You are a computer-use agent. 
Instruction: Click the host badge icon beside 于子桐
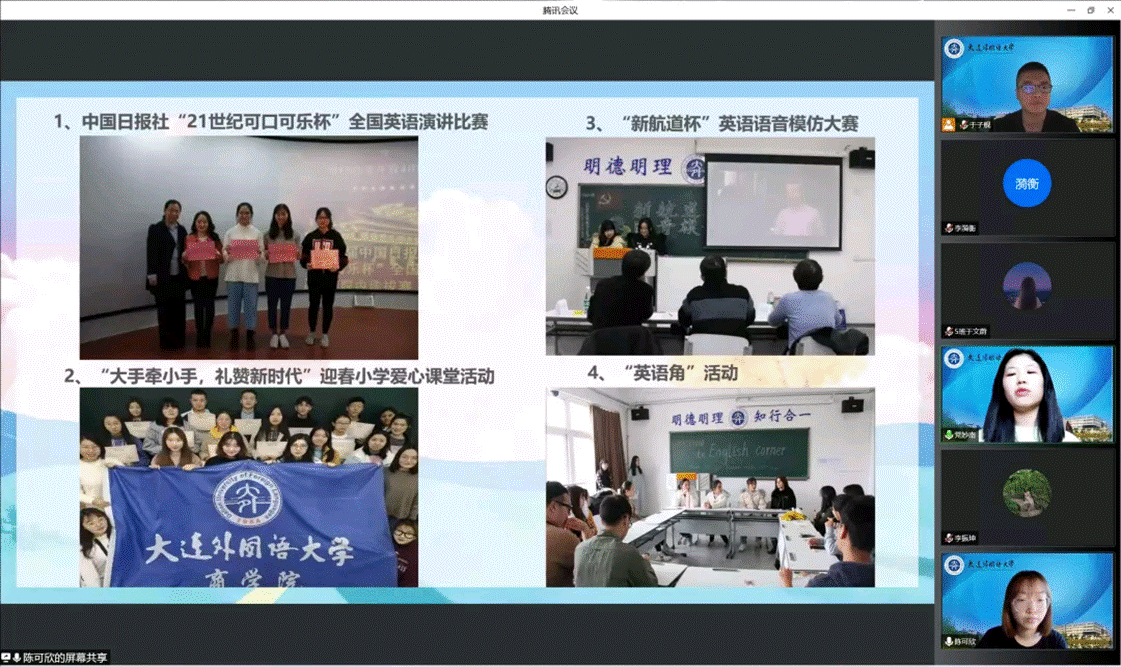click(947, 125)
